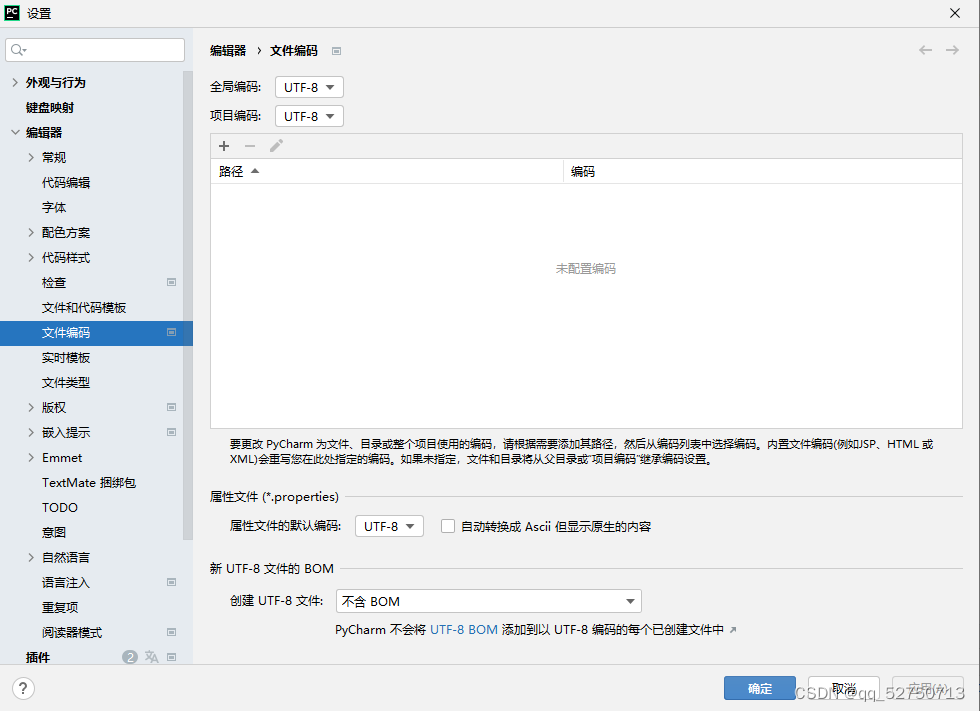
Task: Click the panel icon next to 阅读模式
Action: [x=171, y=632]
